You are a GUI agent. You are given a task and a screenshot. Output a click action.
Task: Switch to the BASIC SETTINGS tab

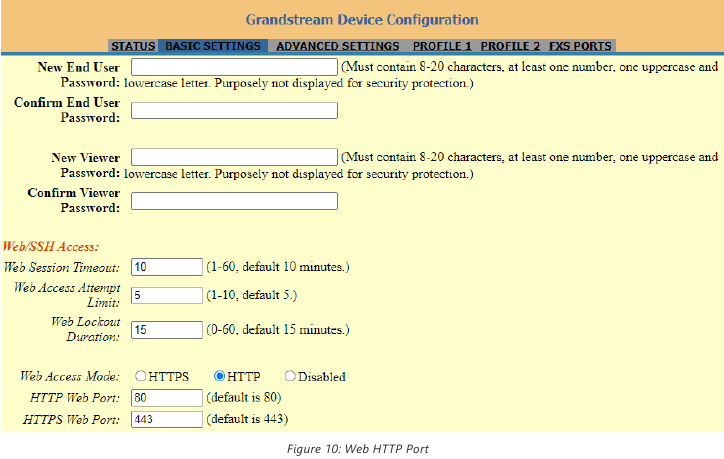click(213, 46)
